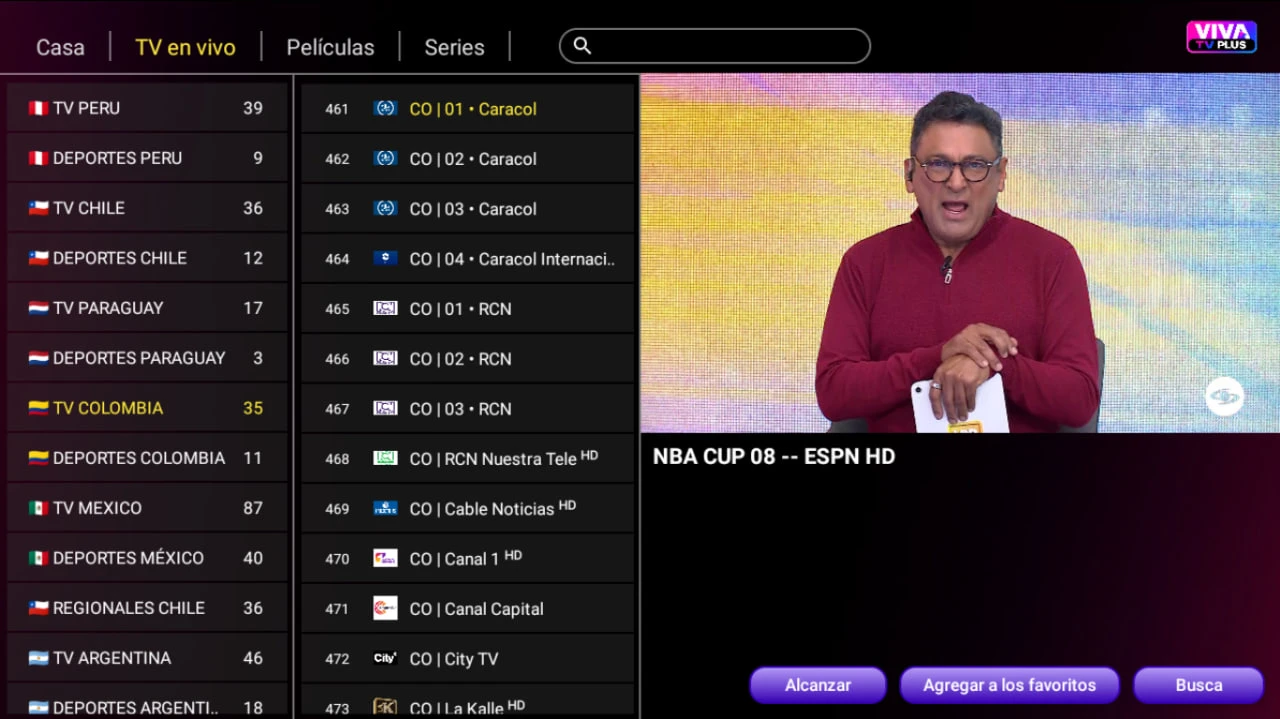Select channel text CO | 03 • Caracol
1280x719 pixels.
[473, 209]
